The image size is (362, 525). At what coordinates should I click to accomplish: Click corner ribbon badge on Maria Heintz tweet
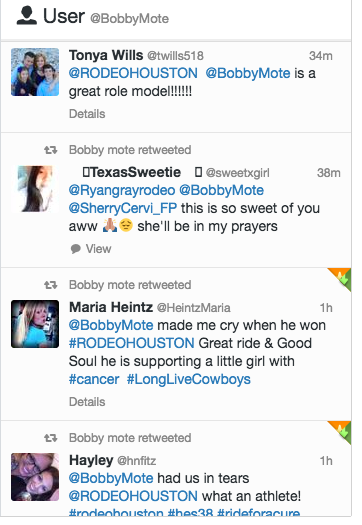(340, 279)
